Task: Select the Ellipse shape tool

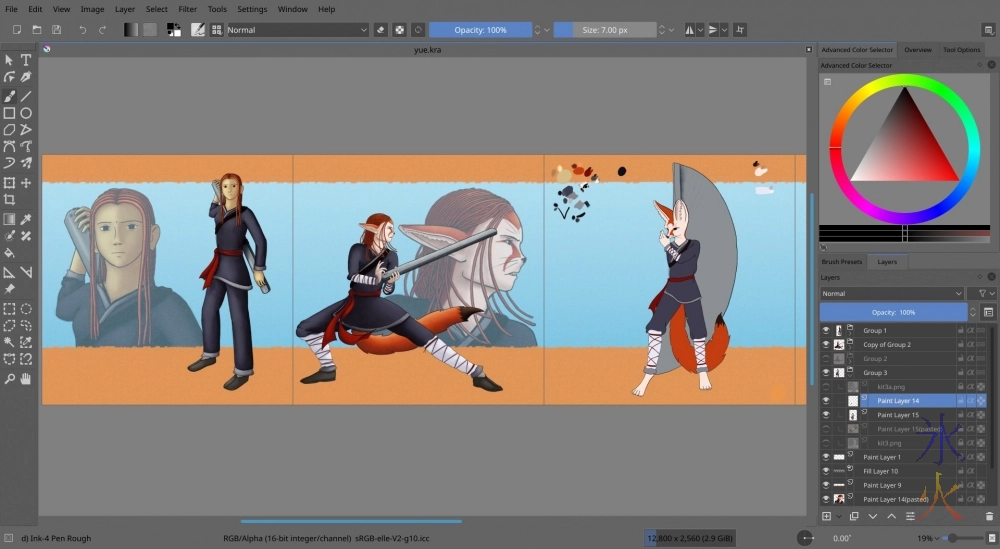Action: pos(26,113)
